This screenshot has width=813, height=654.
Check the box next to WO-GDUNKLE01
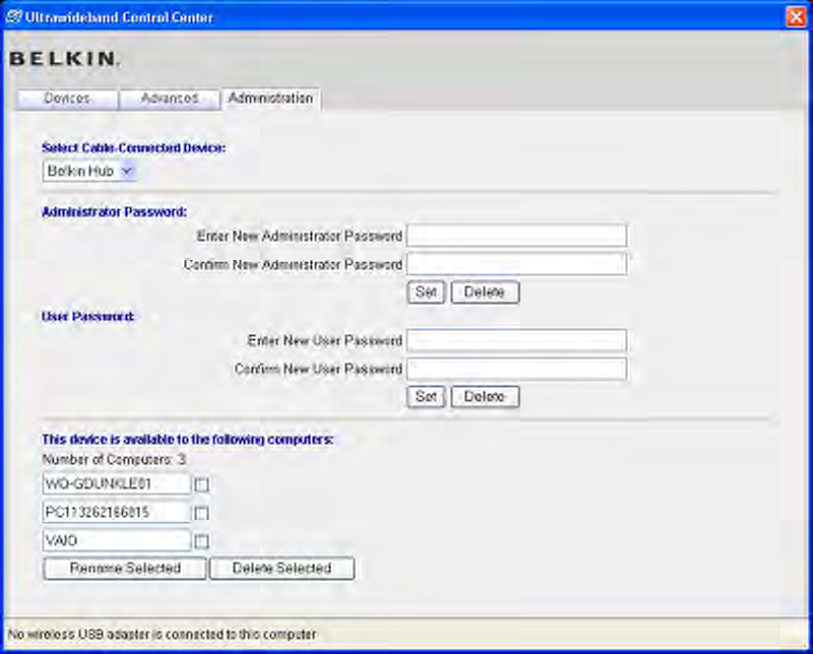201,485
